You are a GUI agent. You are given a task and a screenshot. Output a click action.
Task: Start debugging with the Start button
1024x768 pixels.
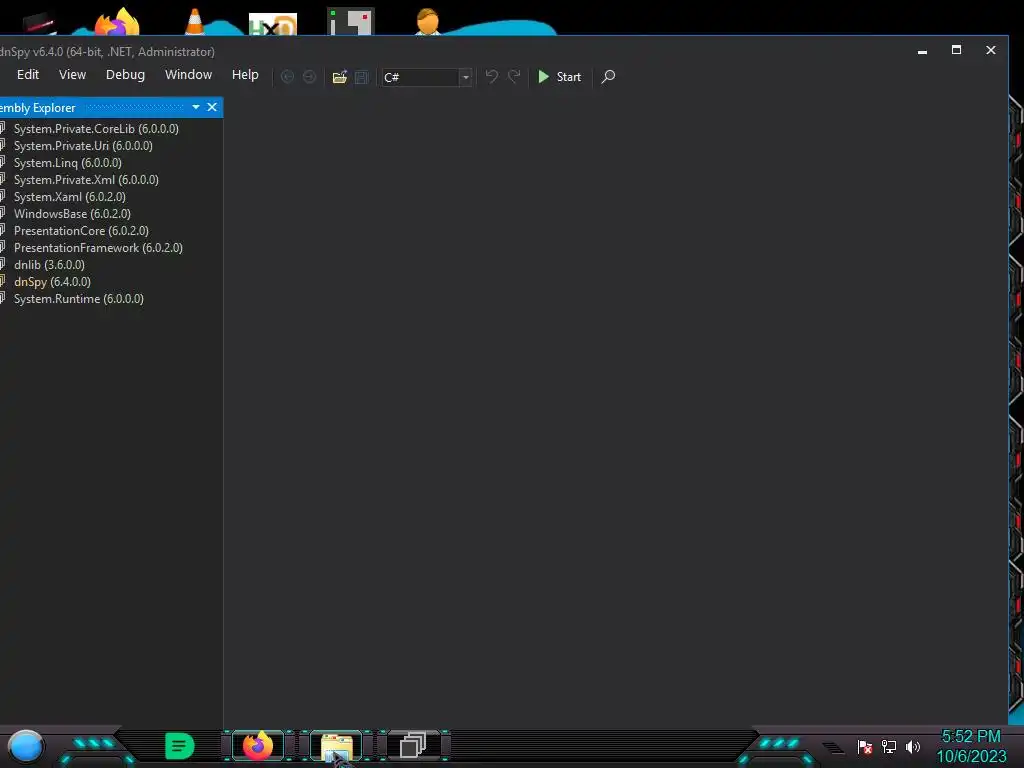coord(560,77)
